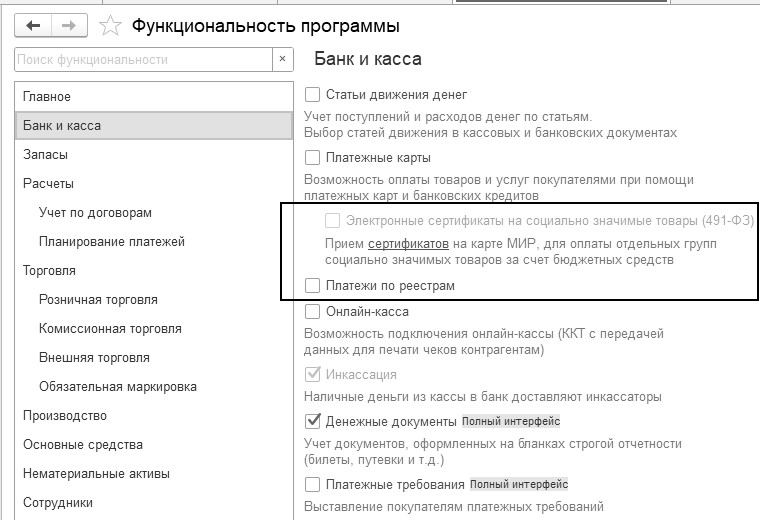Viewport: 760px width, 520px height.
Task: Go back with the left arrow button
Action: 33,25
